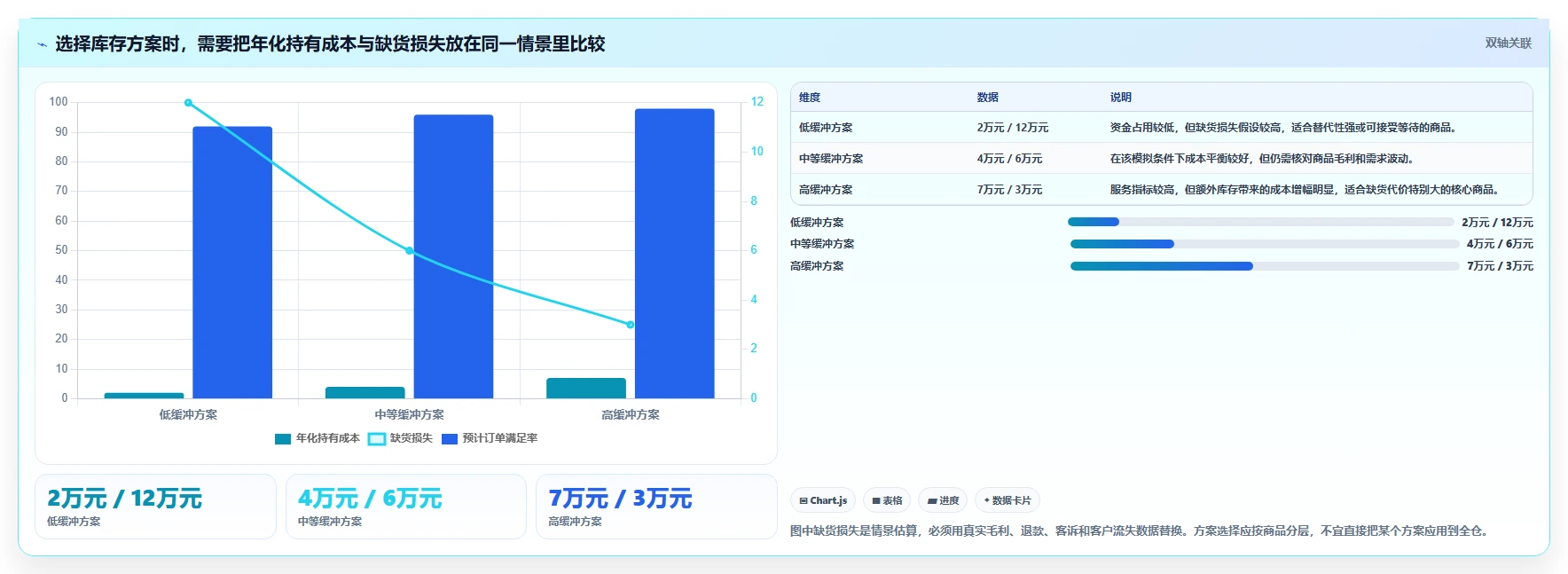The width and height of the screenshot is (1568, 574).
Task: Select the 高缓冲方案 table row cell
Action: 826,190
